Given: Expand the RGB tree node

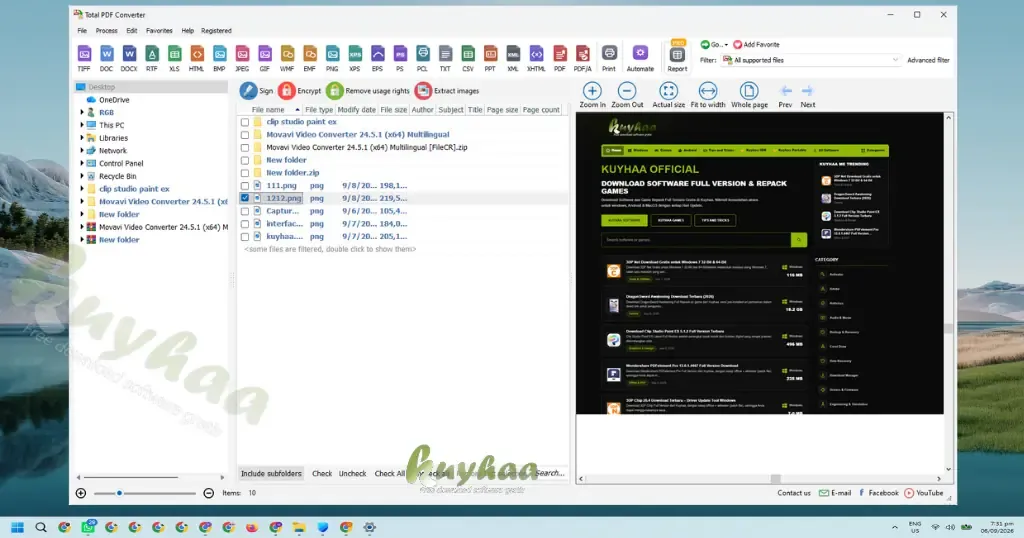Looking at the screenshot, I should click(x=82, y=112).
